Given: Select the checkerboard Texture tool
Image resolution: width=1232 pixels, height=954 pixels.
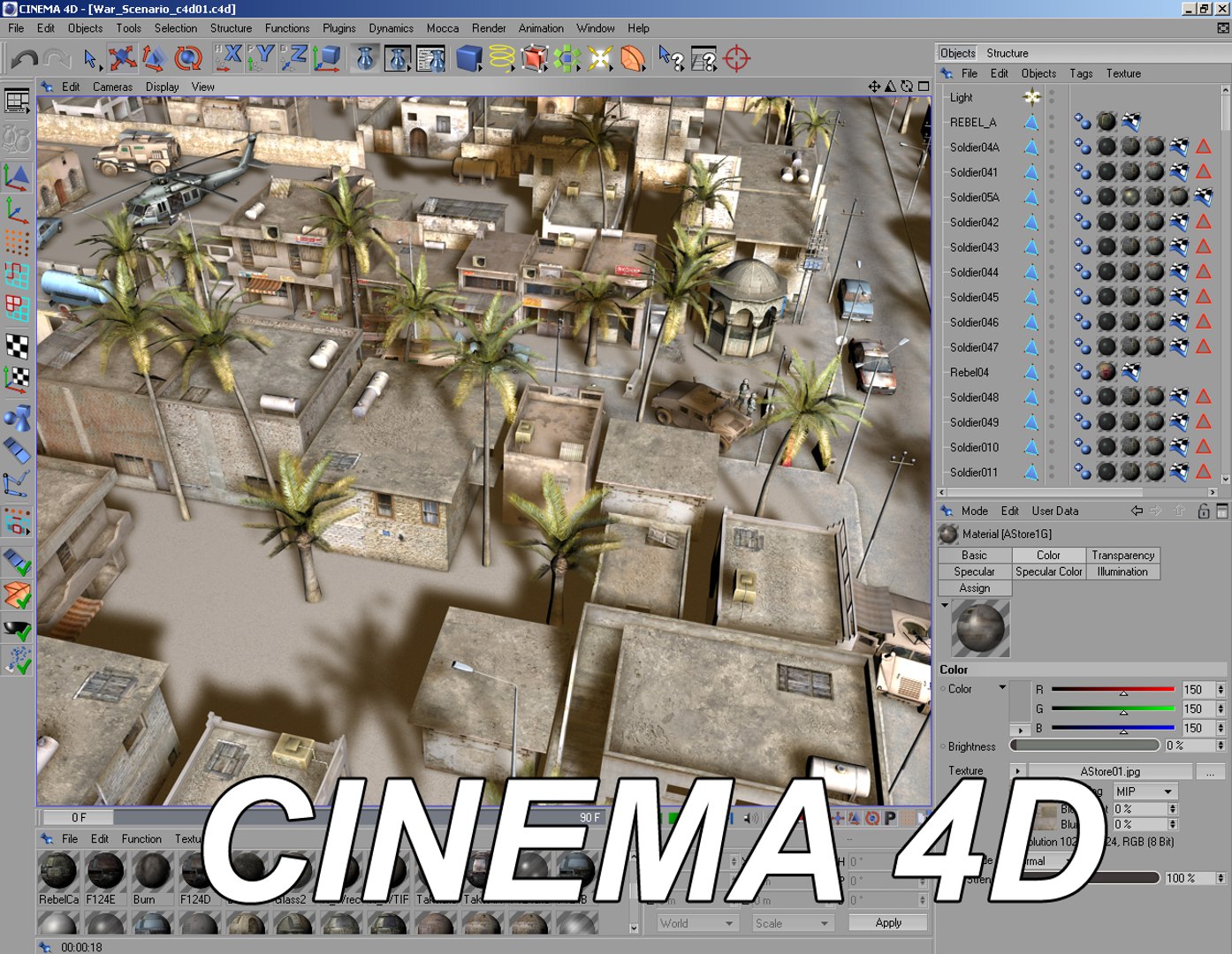Looking at the screenshot, I should click(17, 346).
